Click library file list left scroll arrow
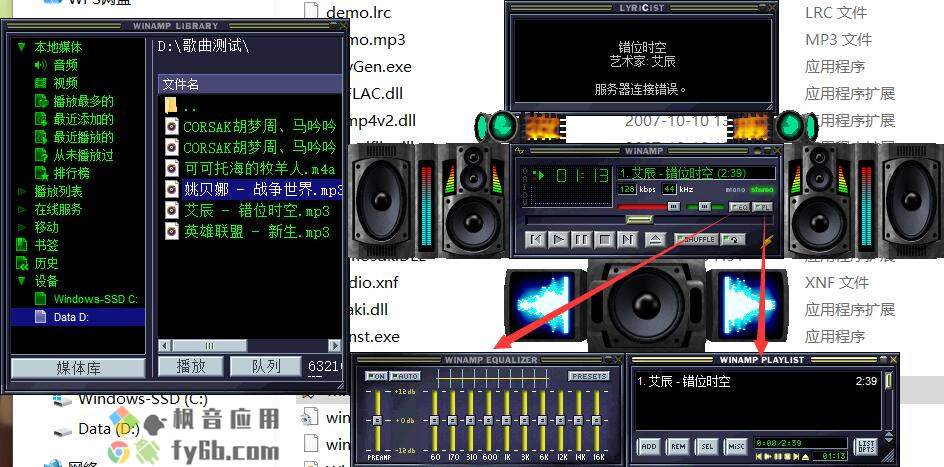This screenshot has width=944, height=467. pyautogui.click(x=164, y=346)
